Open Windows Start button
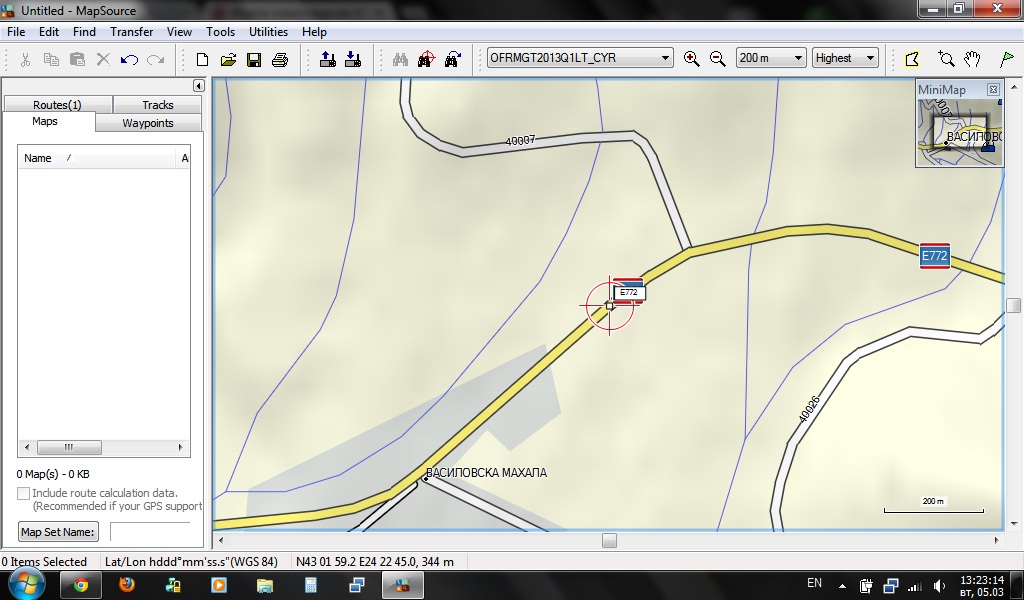 (26, 584)
